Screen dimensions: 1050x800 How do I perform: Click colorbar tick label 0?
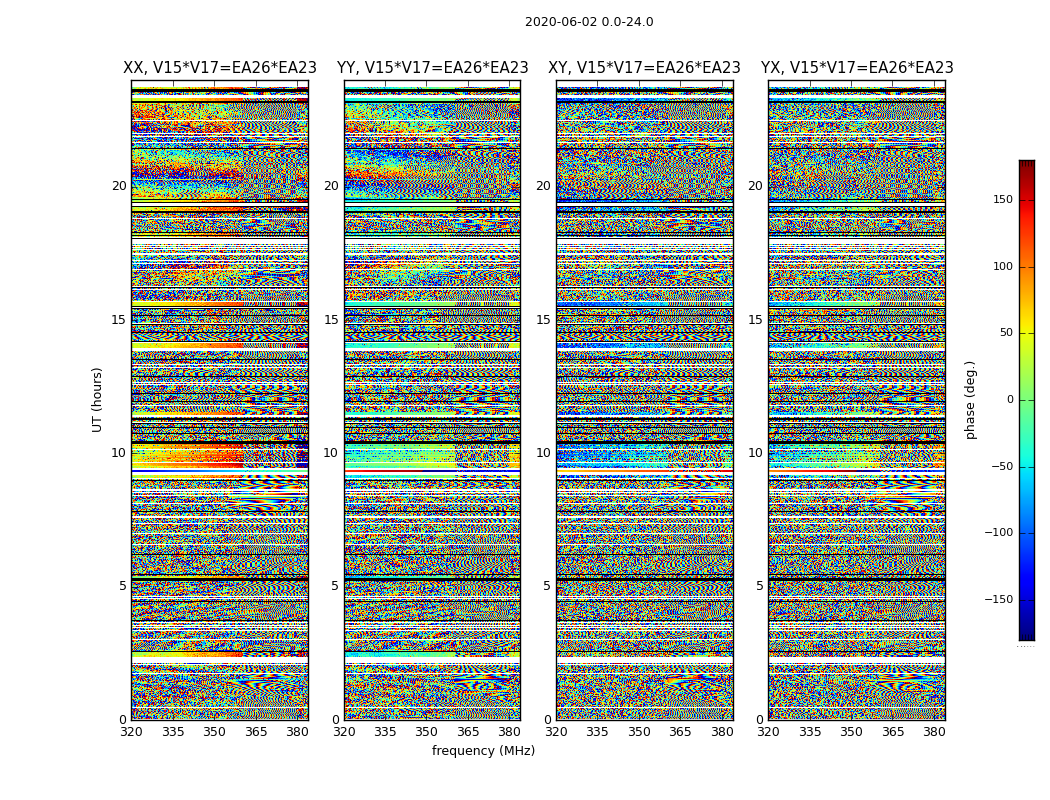(x=1010, y=400)
